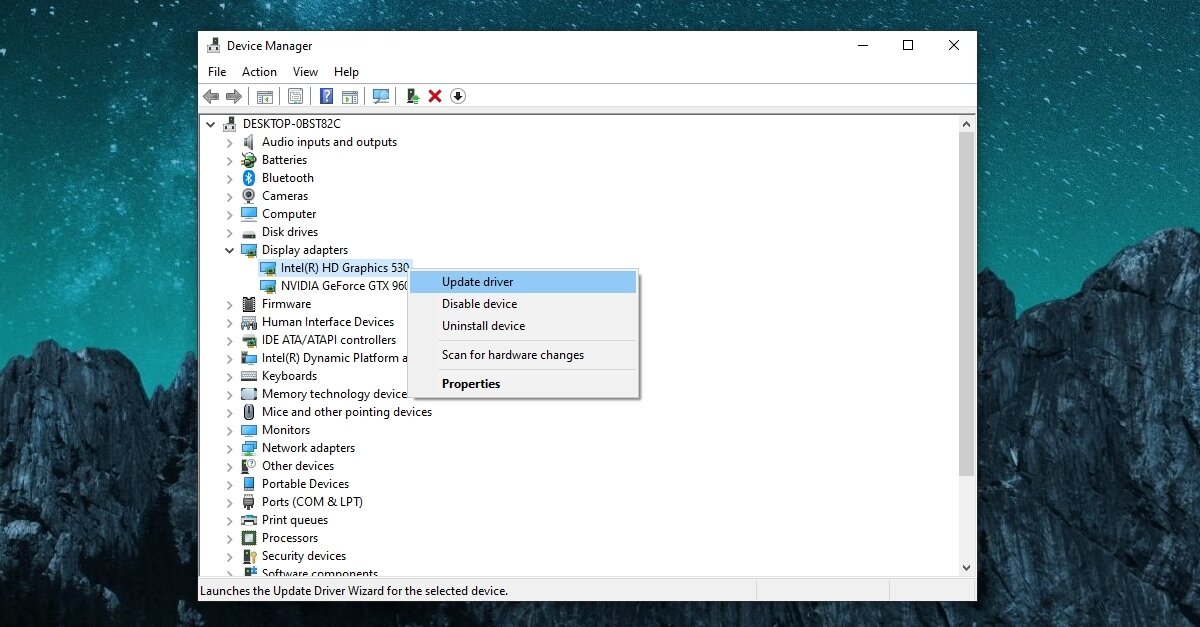
Task: Click the black down-arrow toolbar icon
Action: 458,96
